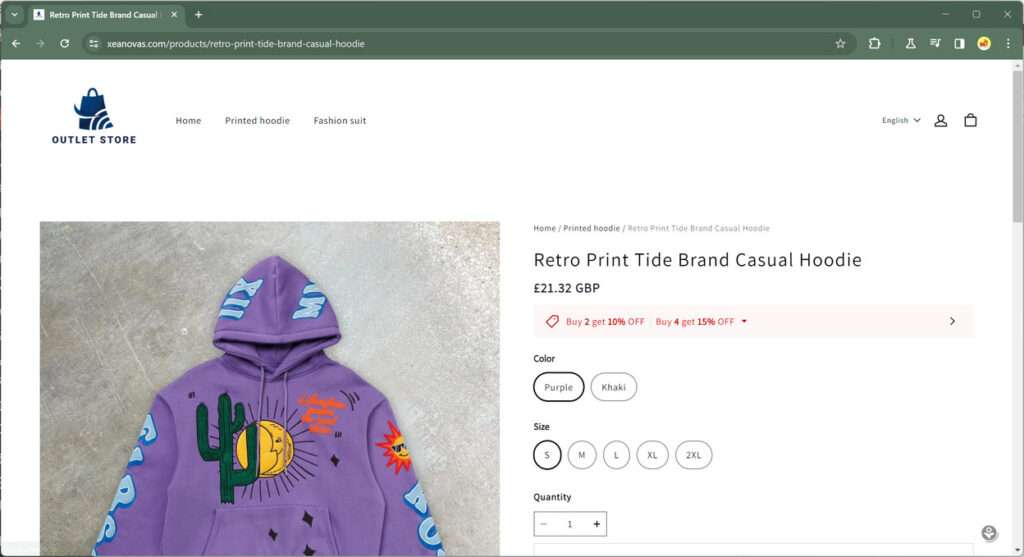
Task: Select the Khaki color option
Action: click(613, 387)
